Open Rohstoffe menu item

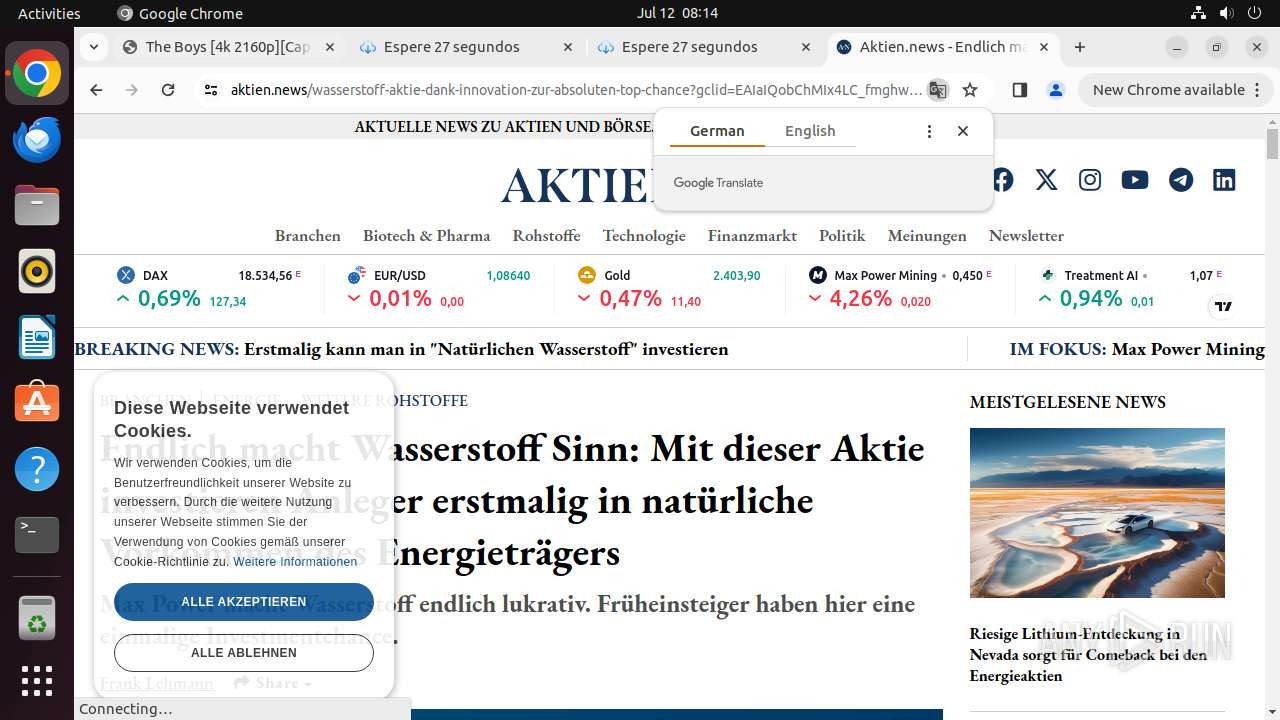pos(546,236)
